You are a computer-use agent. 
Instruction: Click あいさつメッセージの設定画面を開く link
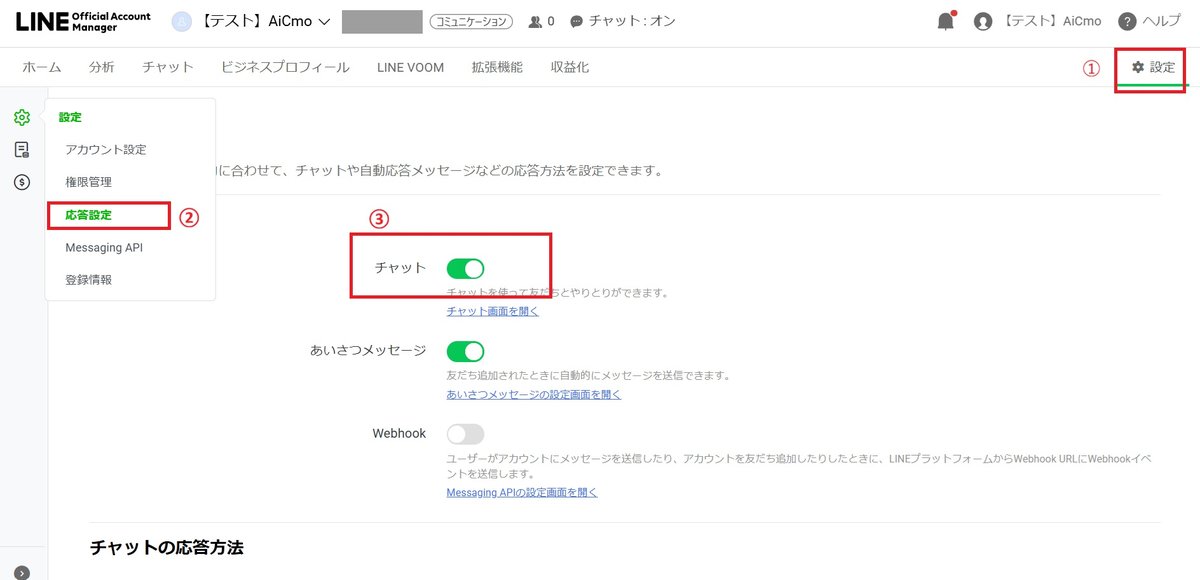pos(533,394)
